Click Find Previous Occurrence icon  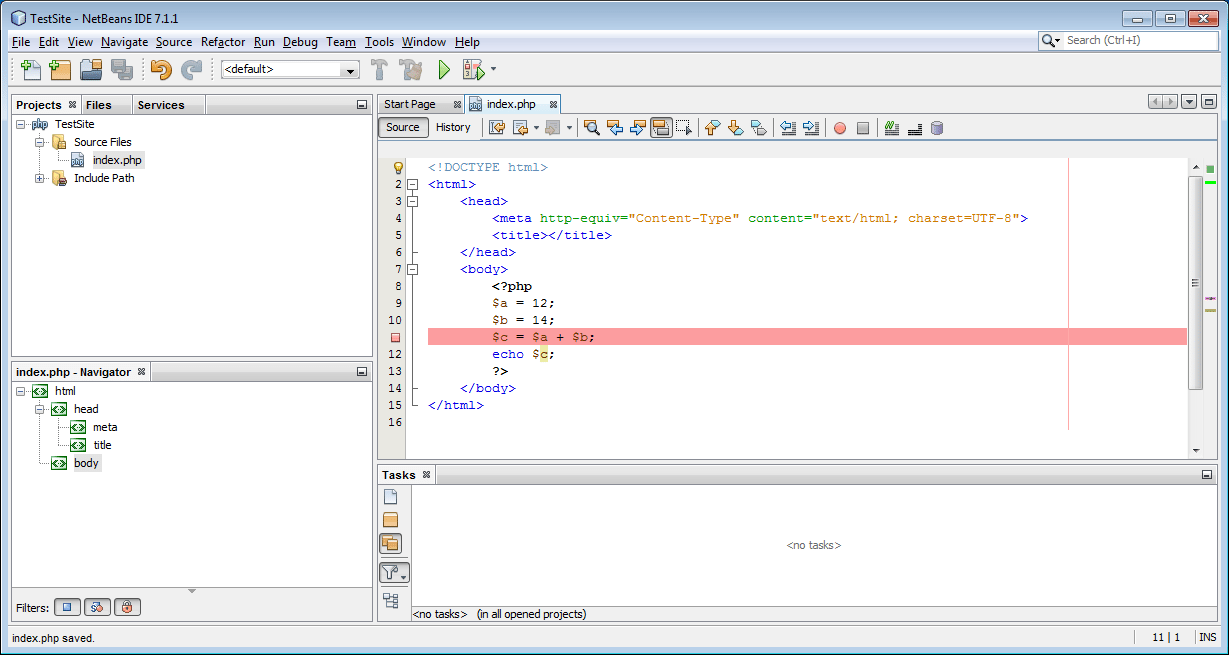click(x=615, y=127)
